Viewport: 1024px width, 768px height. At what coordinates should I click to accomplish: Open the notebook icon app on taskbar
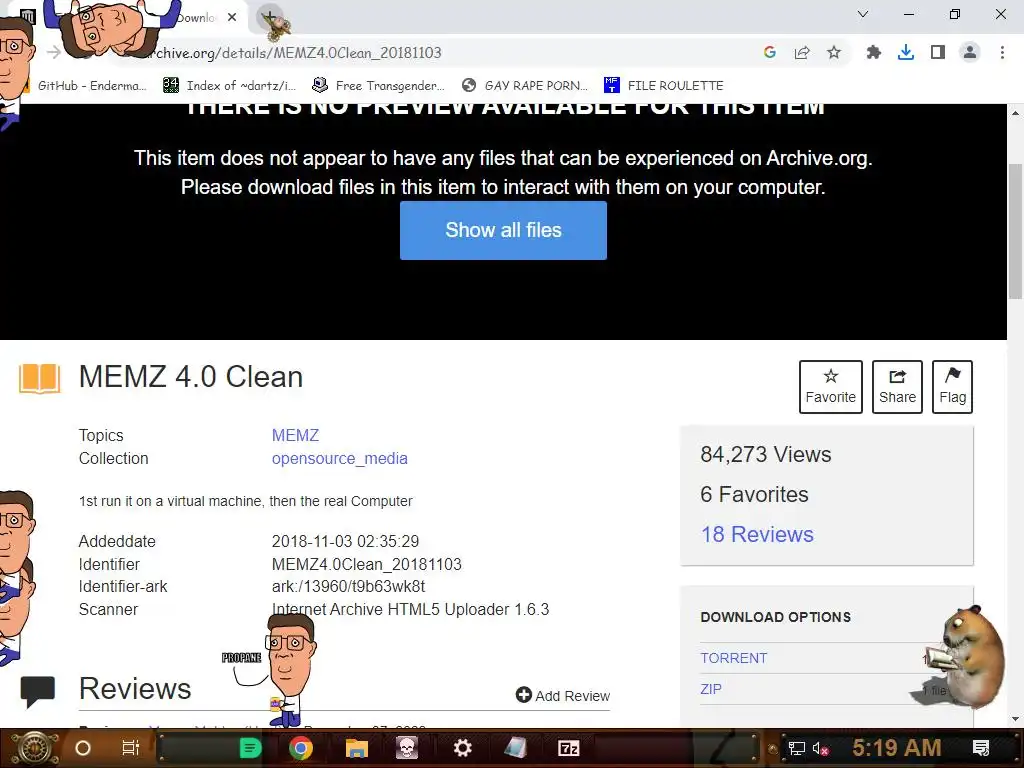click(515, 748)
